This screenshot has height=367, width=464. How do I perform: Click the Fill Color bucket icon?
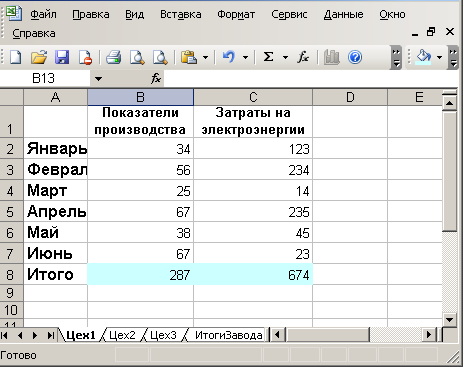[x=423, y=57]
